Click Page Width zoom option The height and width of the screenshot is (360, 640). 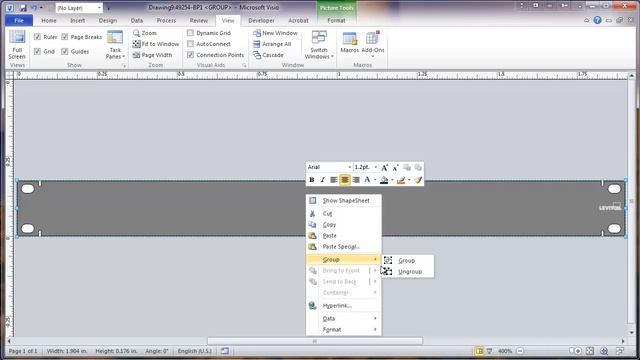click(x=153, y=55)
